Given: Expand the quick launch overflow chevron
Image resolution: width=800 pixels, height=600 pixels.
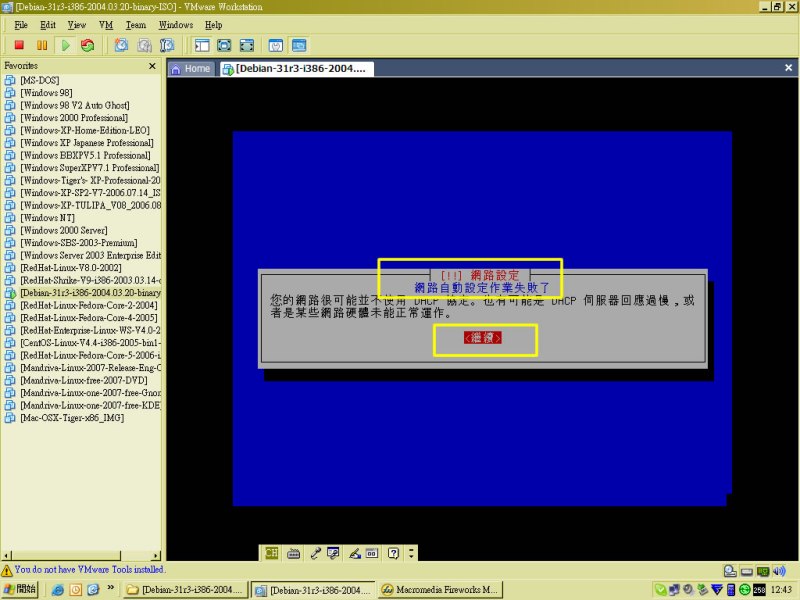Looking at the screenshot, I should (x=111, y=588).
